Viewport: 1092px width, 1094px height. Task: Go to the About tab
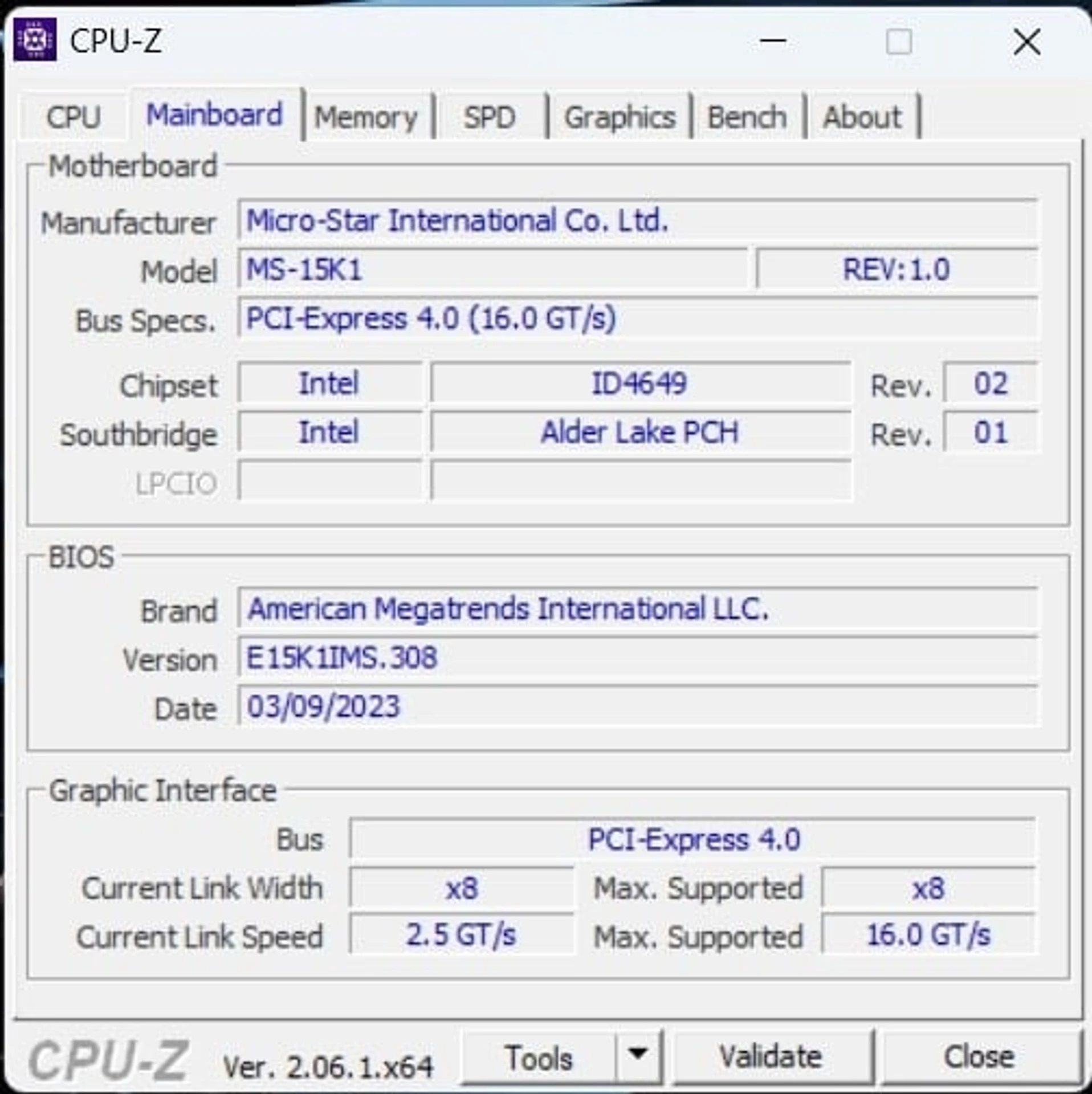pyautogui.click(x=862, y=117)
